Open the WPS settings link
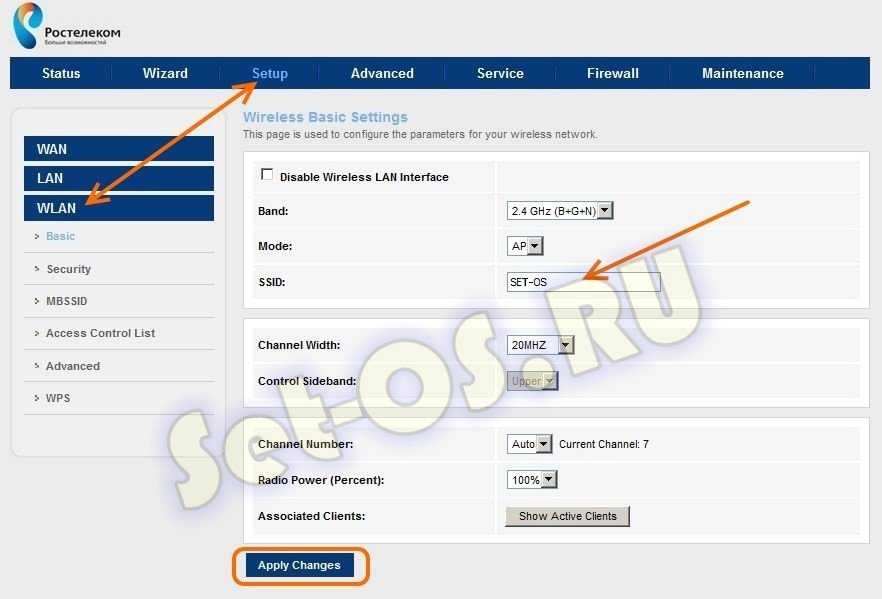 point(58,398)
